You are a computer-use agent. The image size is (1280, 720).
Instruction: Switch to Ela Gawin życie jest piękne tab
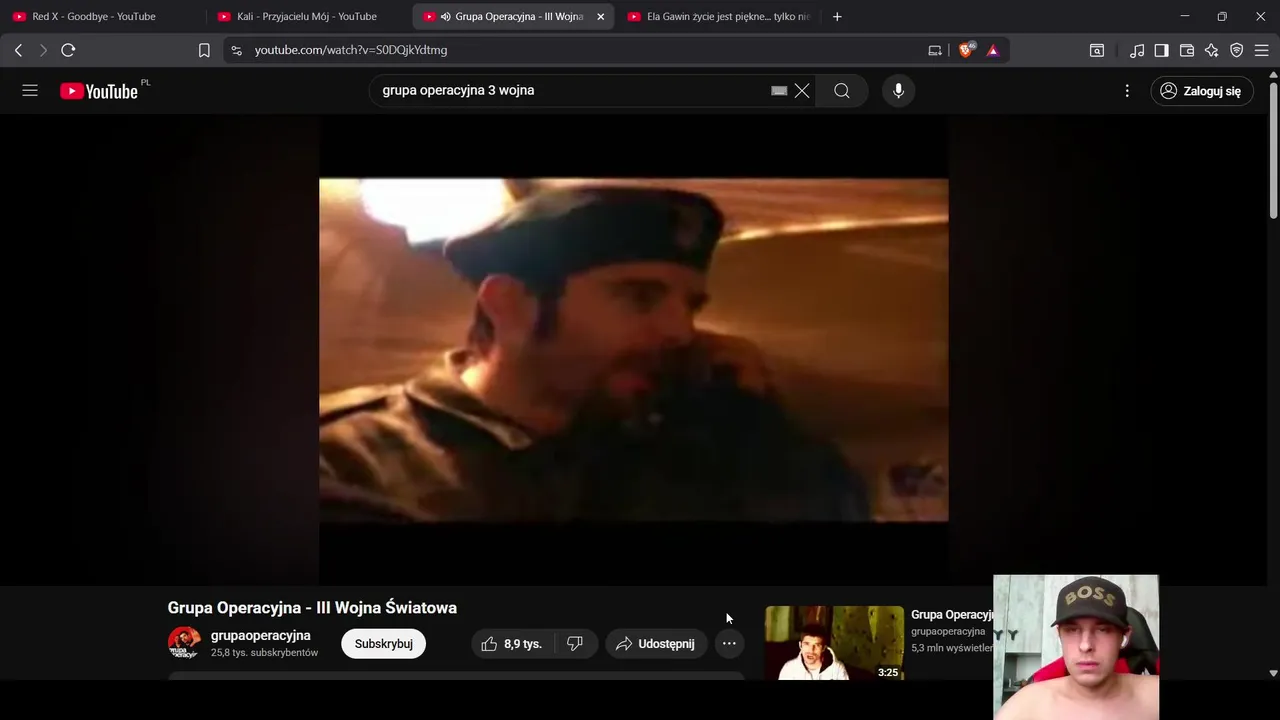717,16
